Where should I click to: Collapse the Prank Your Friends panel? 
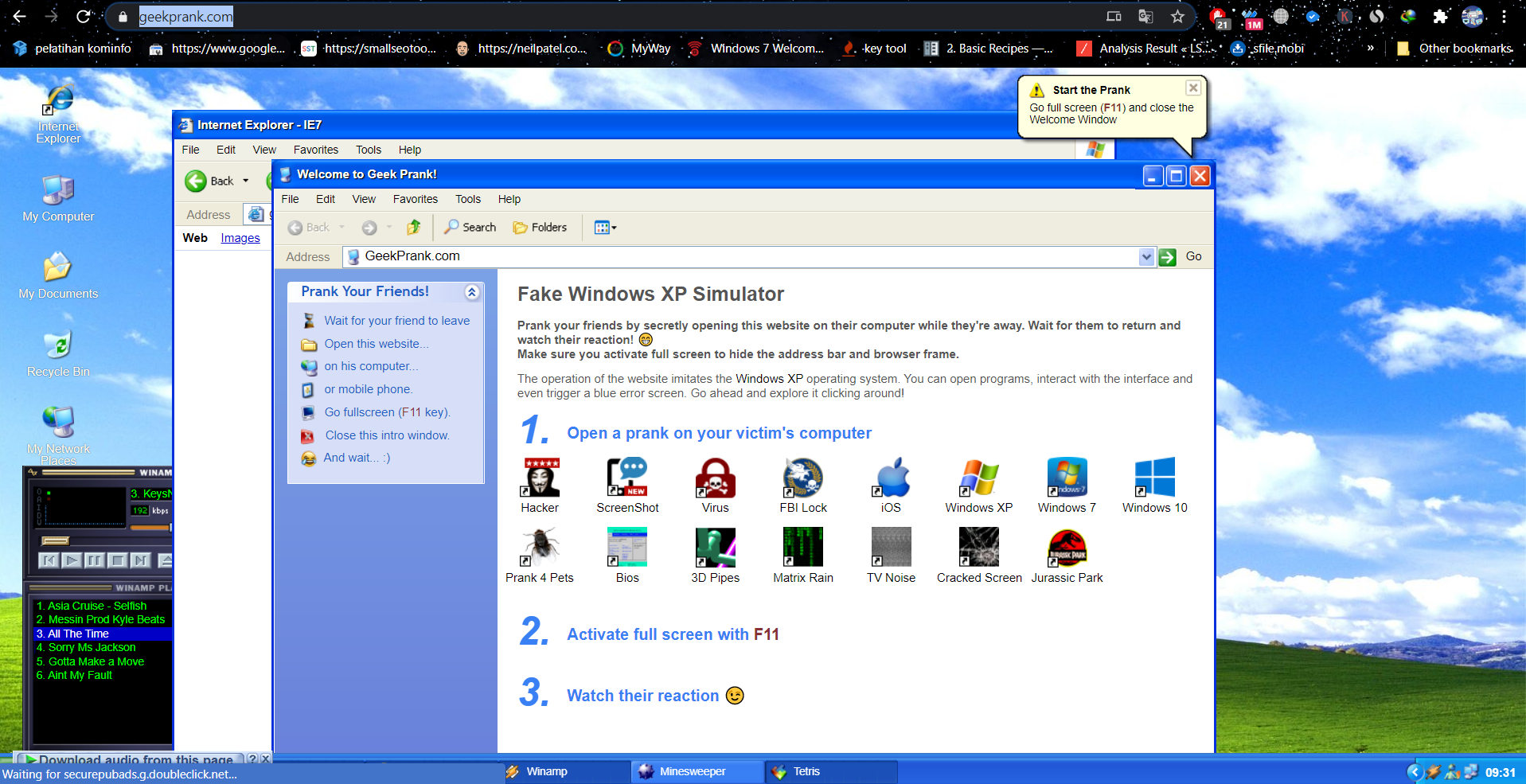[472, 292]
